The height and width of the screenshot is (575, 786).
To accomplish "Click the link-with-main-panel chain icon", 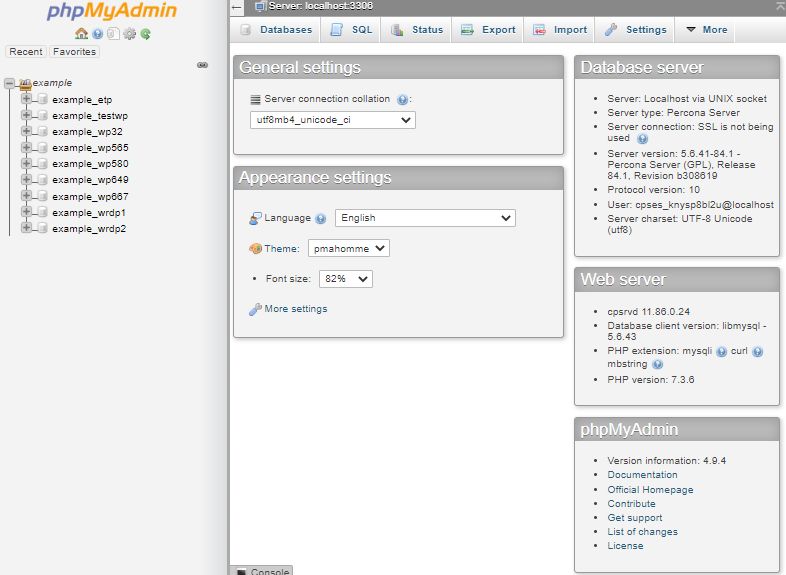I will pyautogui.click(x=203, y=65).
